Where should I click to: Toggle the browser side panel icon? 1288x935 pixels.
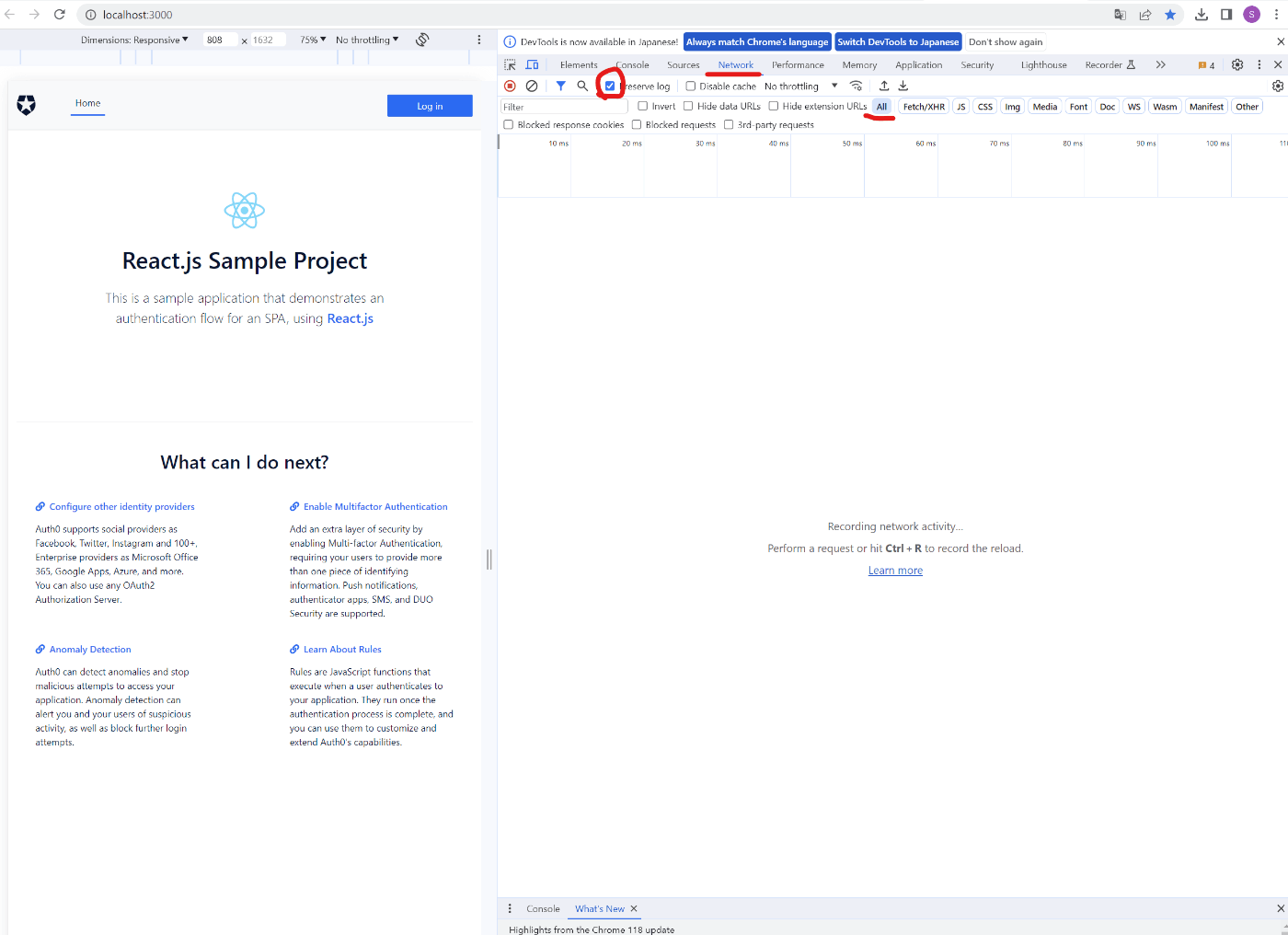click(1226, 15)
